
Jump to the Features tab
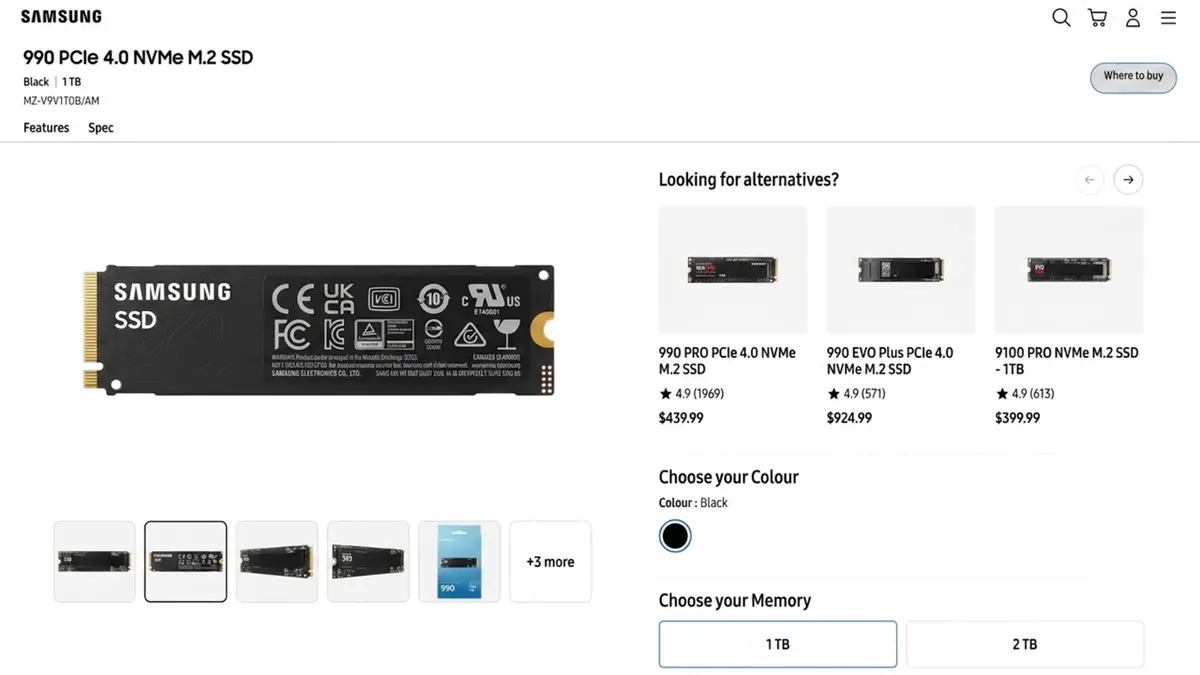[46, 128]
